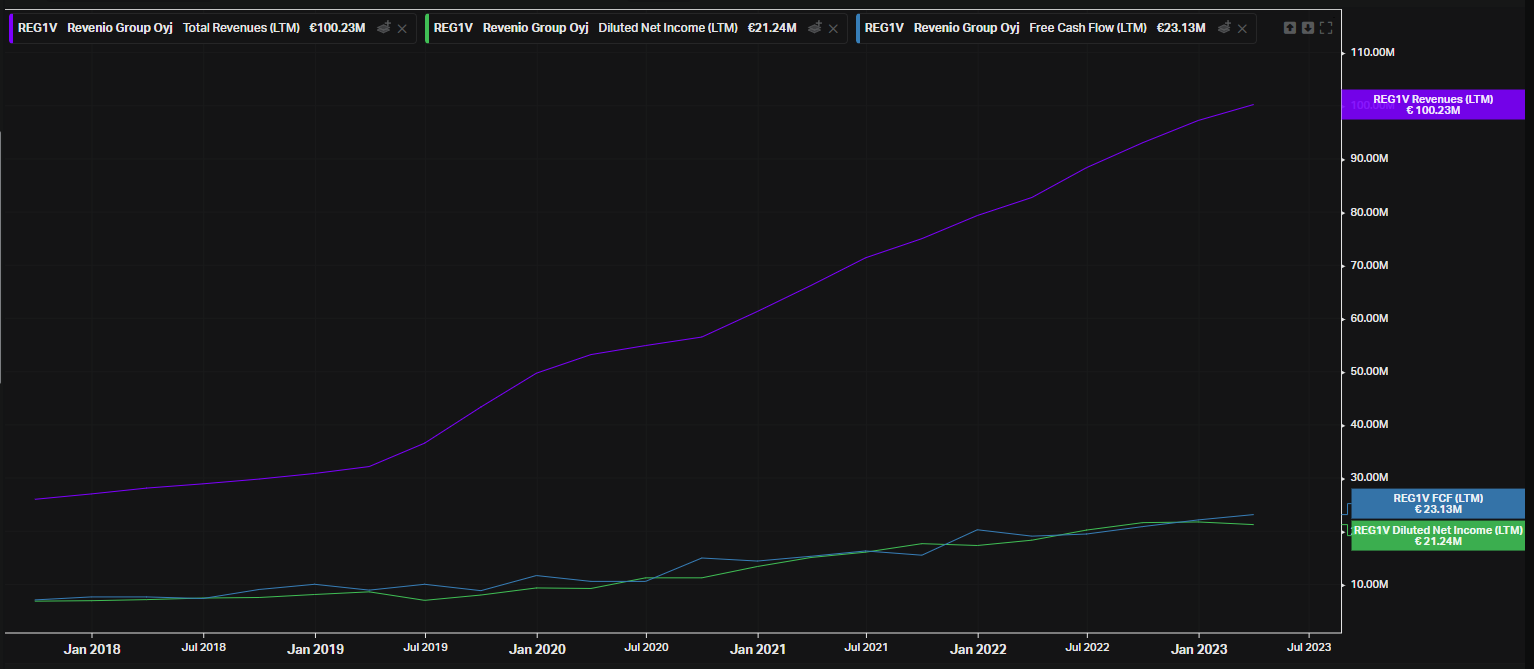Viewport: 1534px width, 669px height.
Task: Click the REG1V ticker in the Diluted Net Income legend
Action: [453, 28]
